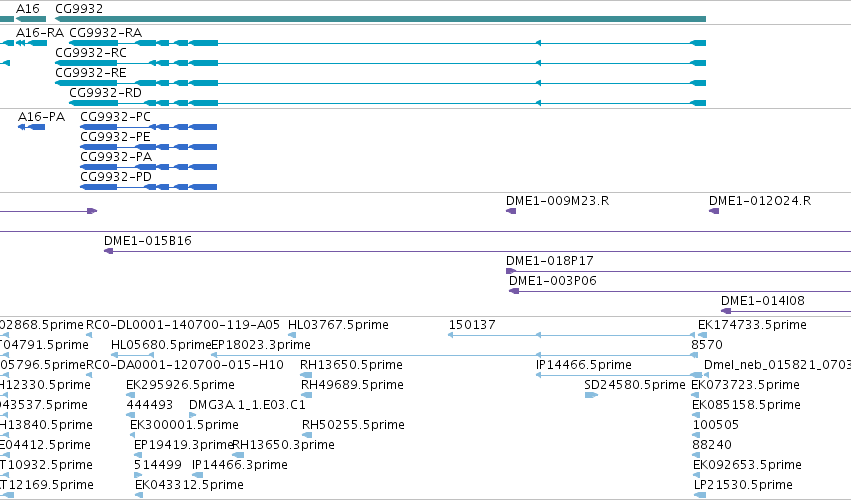Select the SD24580.5prime arrow glyph
This screenshot has height=500, width=851.
pyautogui.click(x=591, y=395)
